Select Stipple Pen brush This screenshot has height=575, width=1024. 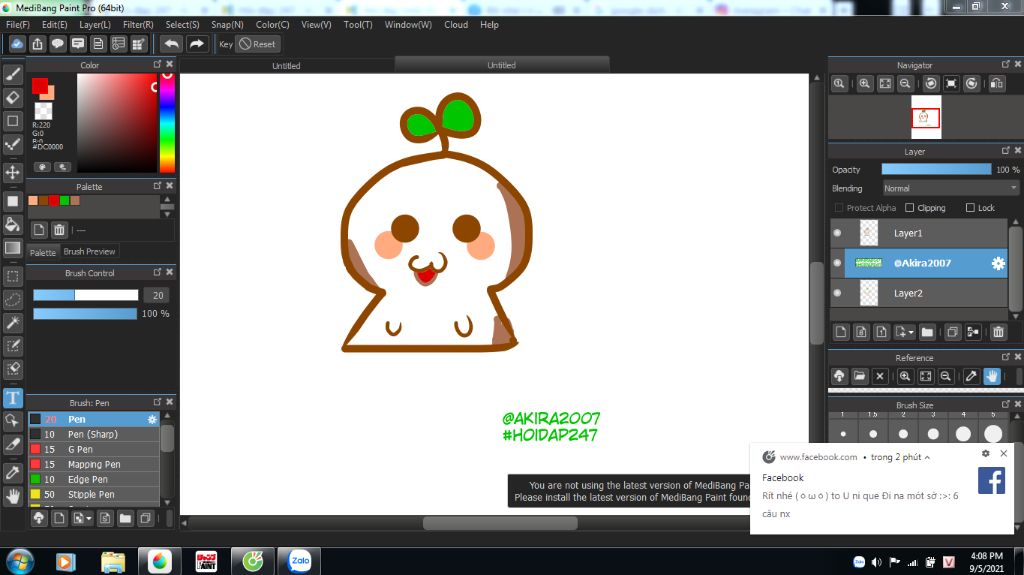click(x=93, y=495)
